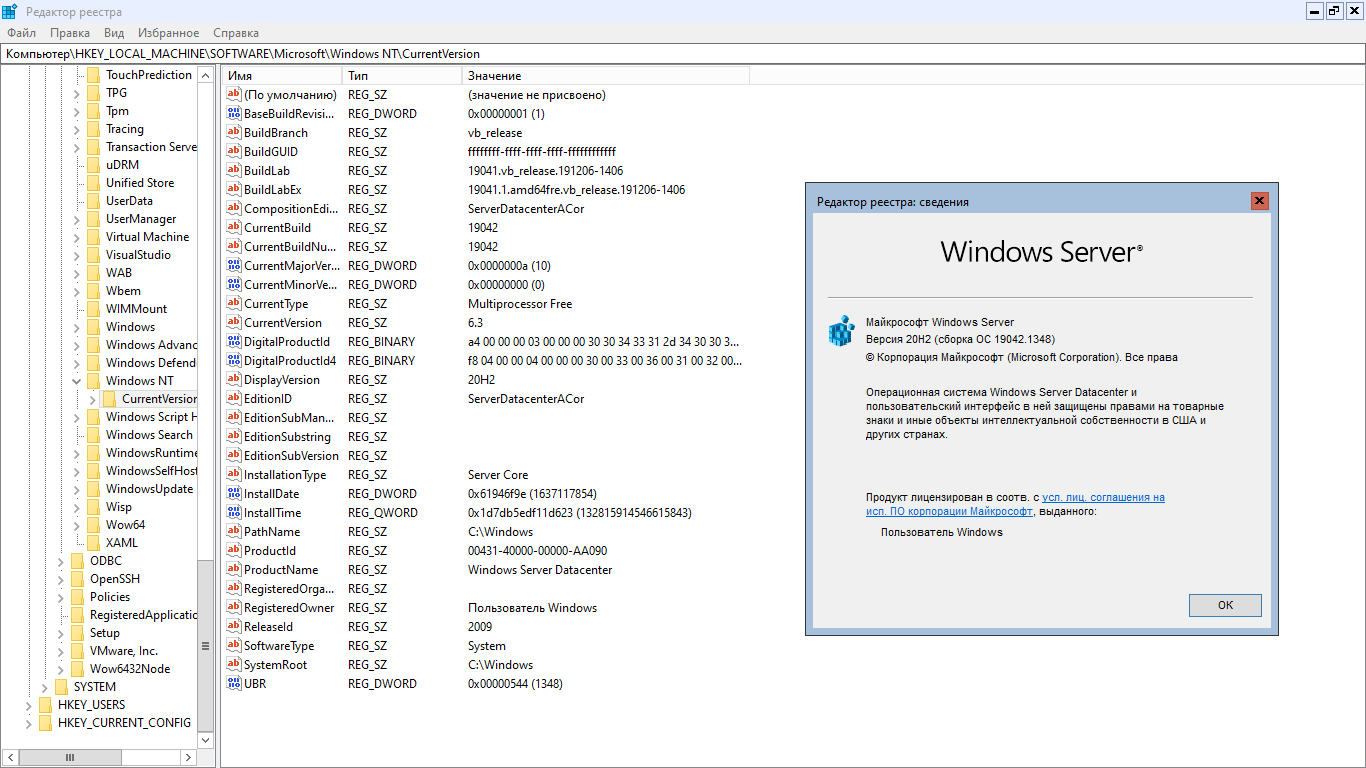Open the Избранное menu
This screenshot has height=768, width=1366.
tap(168, 33)
